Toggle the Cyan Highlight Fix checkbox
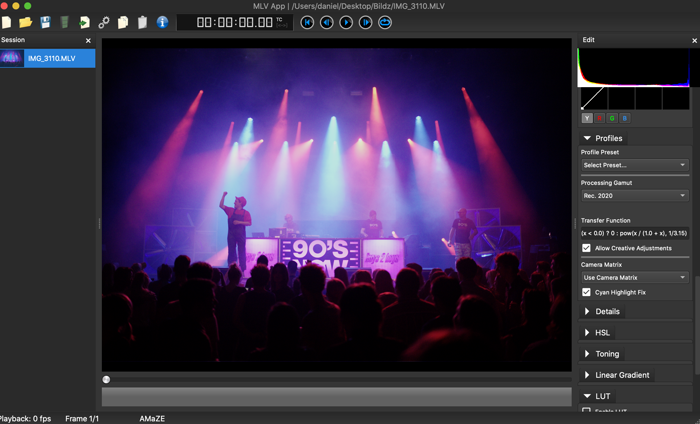Viewport: 700px width, 424px height. coord(586,292)
